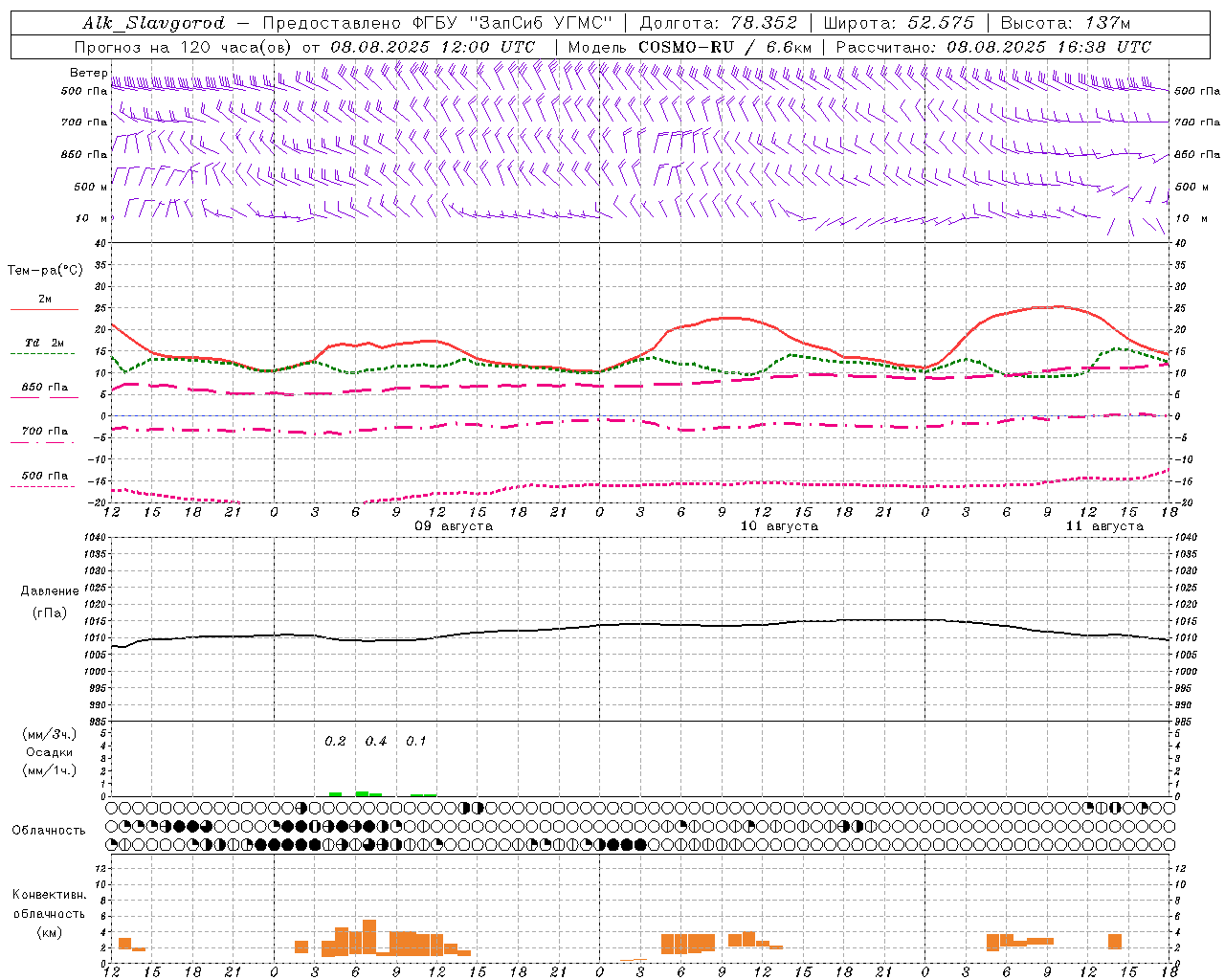Click the precipitation value 0.2
The width and height of the screenshot is (1225, 980).
pyautogui.click(x=335, y=741)
